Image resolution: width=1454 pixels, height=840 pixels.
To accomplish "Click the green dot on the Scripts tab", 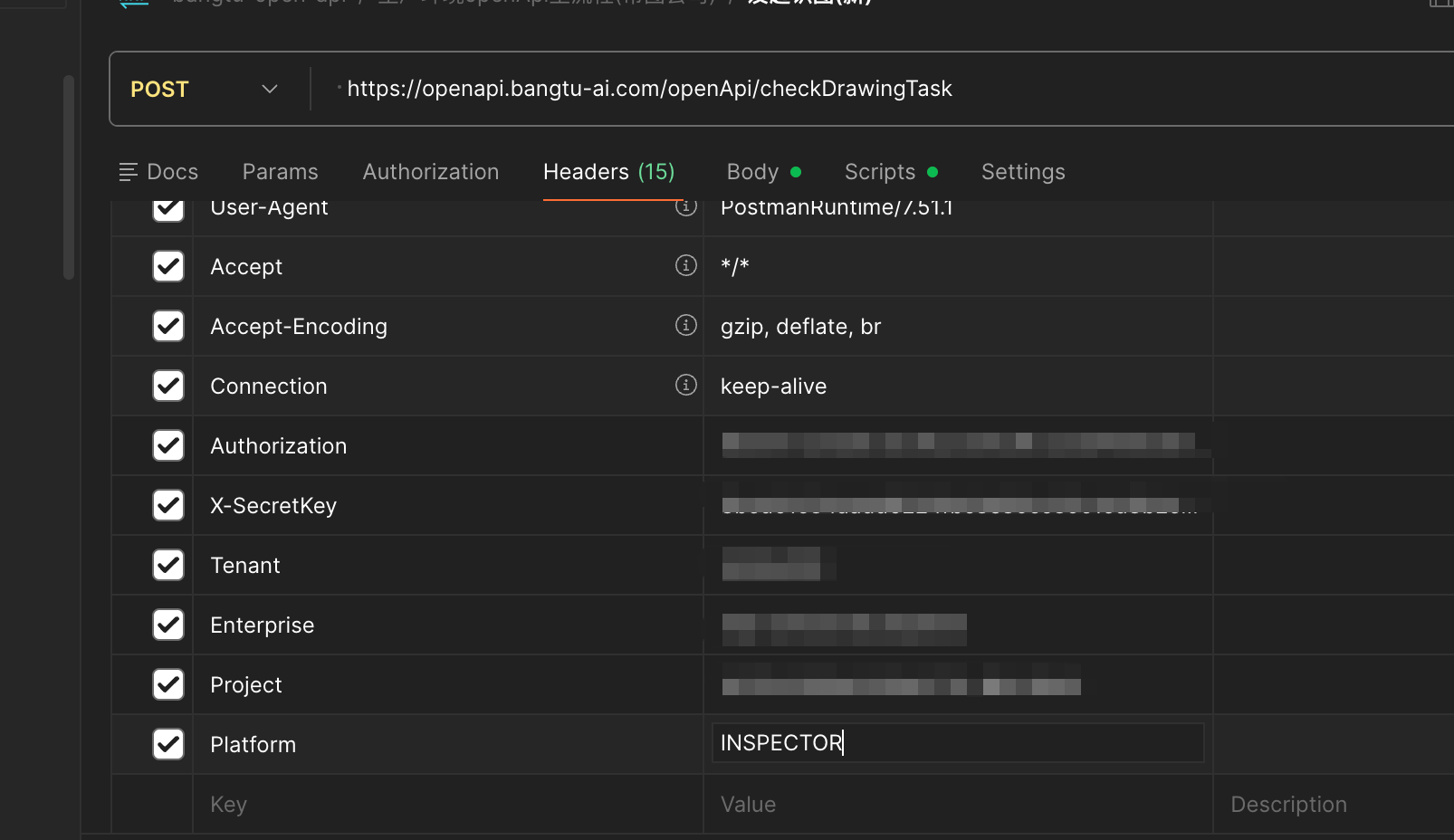I will pos(933,172).
